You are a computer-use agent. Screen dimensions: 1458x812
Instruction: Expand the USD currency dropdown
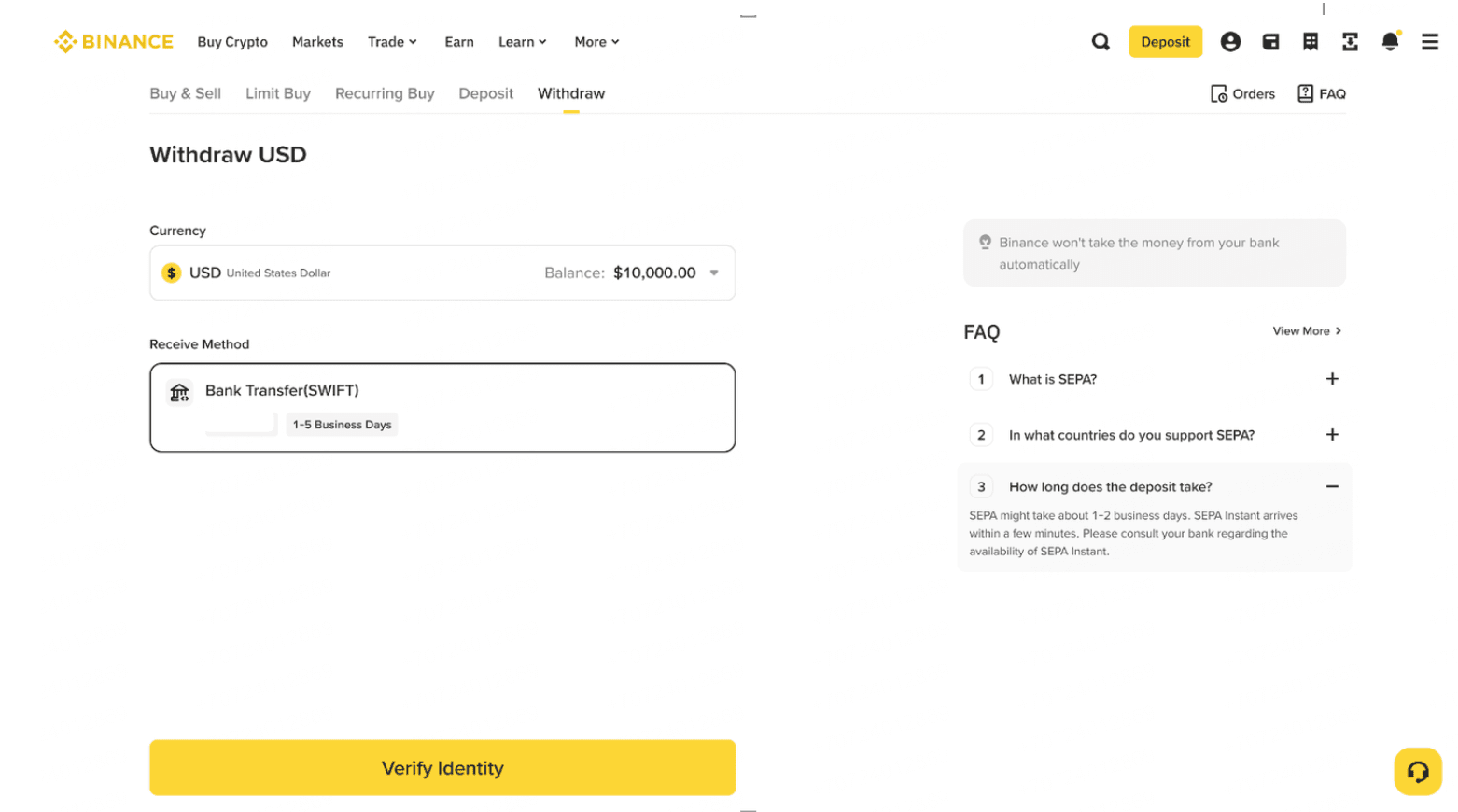714,273
